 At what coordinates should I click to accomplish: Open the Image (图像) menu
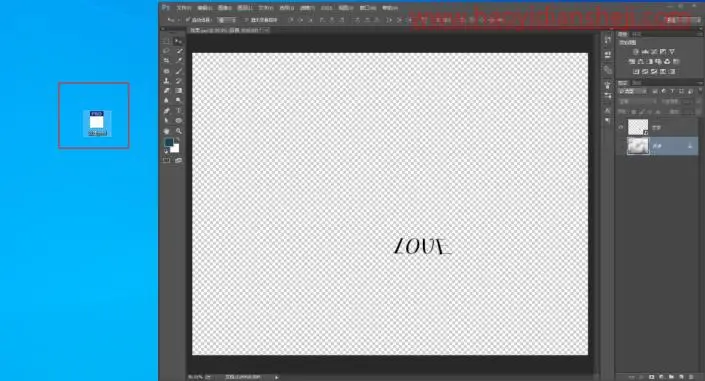(224, 8)
